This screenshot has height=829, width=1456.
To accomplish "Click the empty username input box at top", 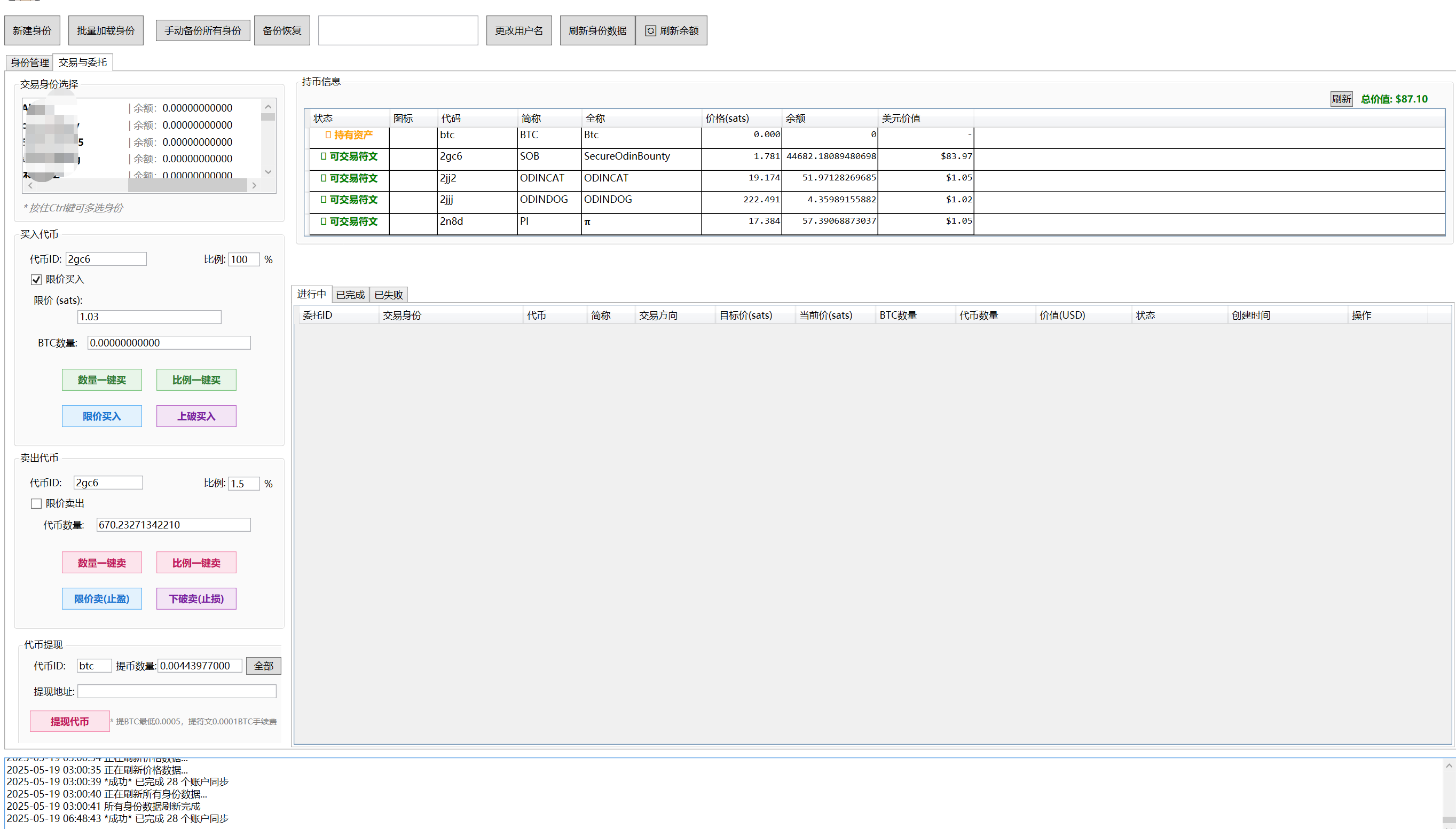I will (x=398, y=31).
